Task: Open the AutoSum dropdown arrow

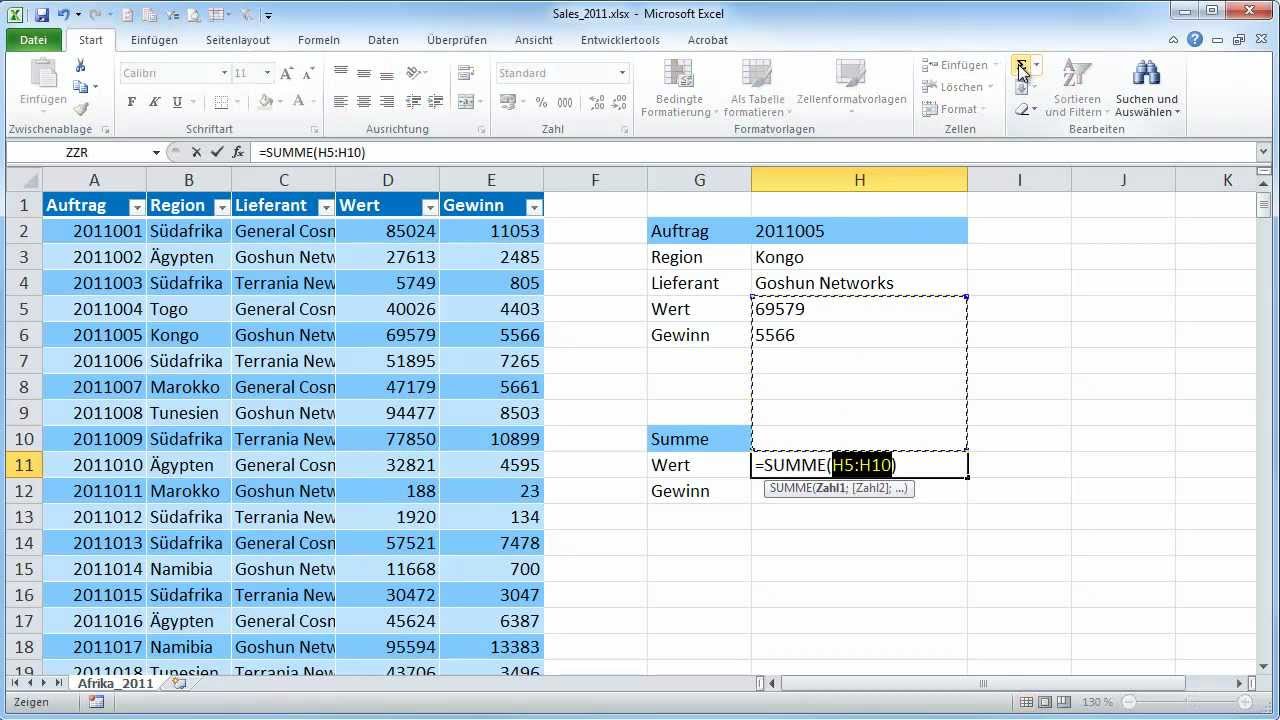Action: 1037,65
